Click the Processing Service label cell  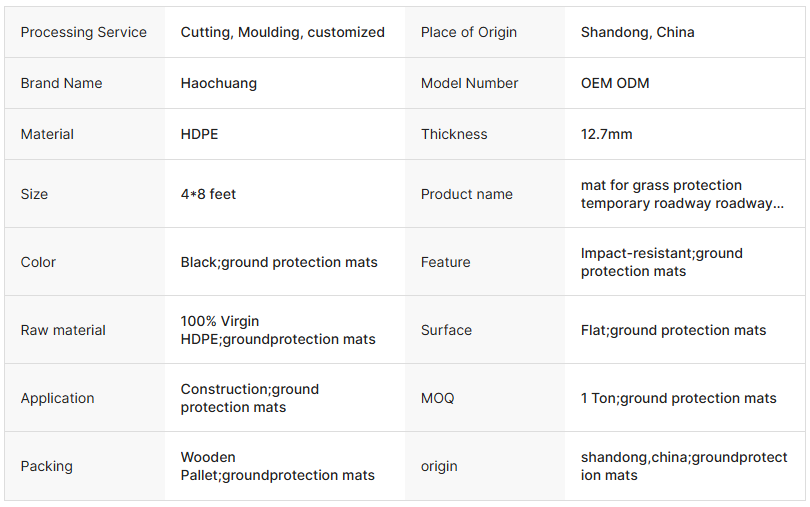[83, 32]
